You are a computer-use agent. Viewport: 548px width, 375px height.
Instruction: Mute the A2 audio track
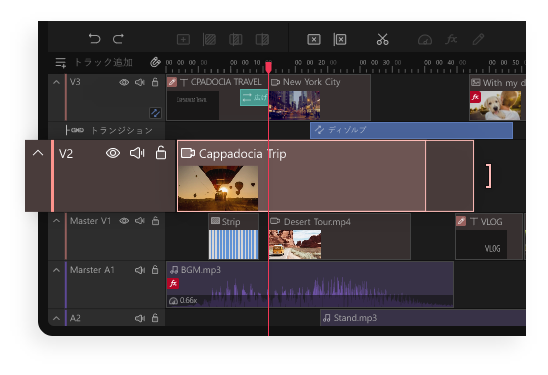tap(140, 318)
